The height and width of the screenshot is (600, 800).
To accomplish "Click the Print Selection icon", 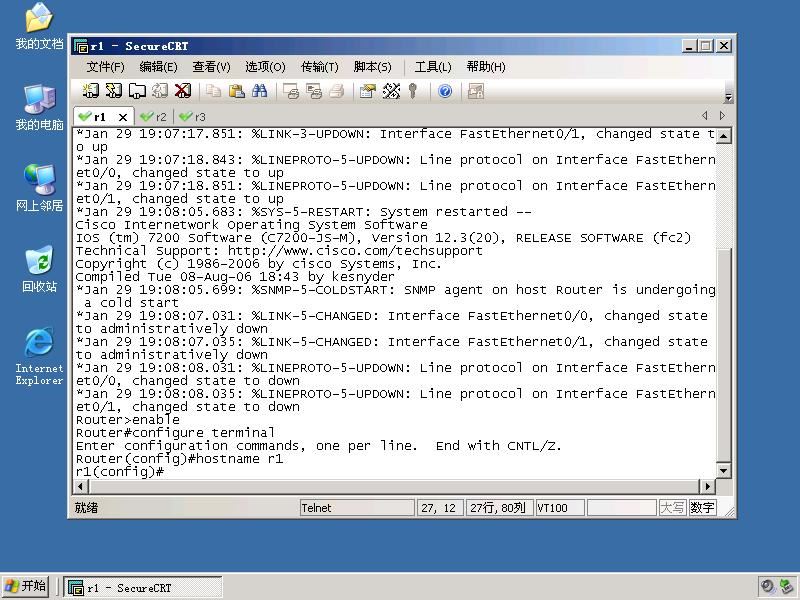I will [314, 91].
